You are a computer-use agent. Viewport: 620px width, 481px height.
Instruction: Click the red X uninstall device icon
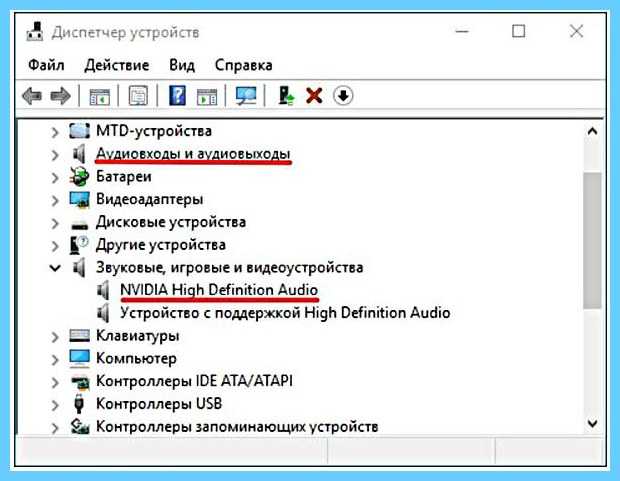pos(314,96)
